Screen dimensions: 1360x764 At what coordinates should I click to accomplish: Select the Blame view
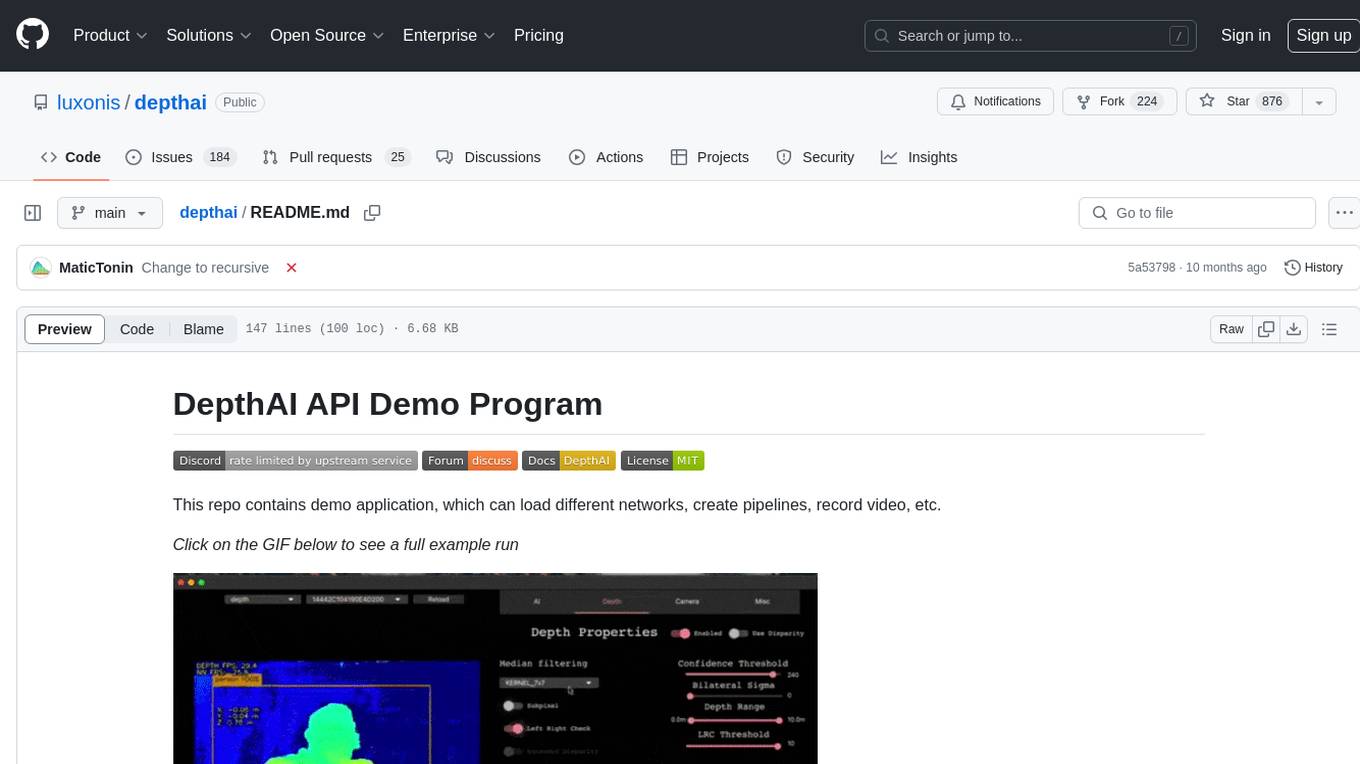coord(203,329)
